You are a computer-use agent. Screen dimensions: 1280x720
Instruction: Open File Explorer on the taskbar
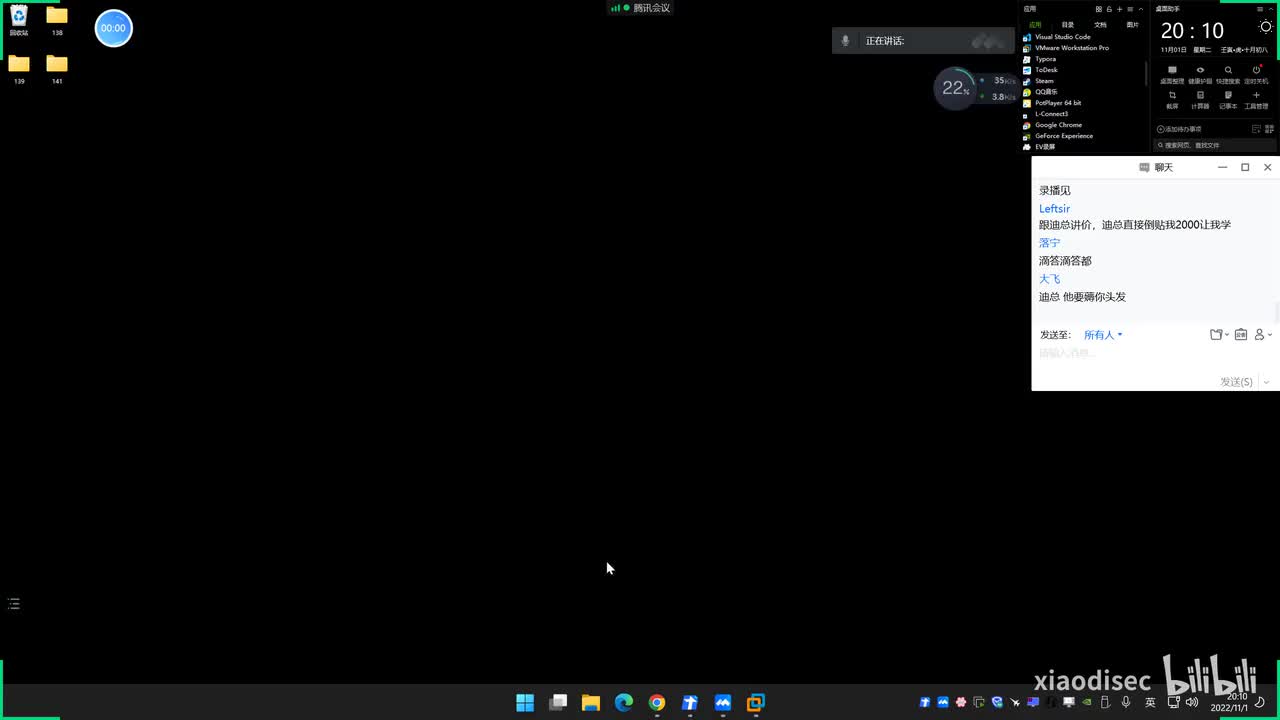pos(591,703)
